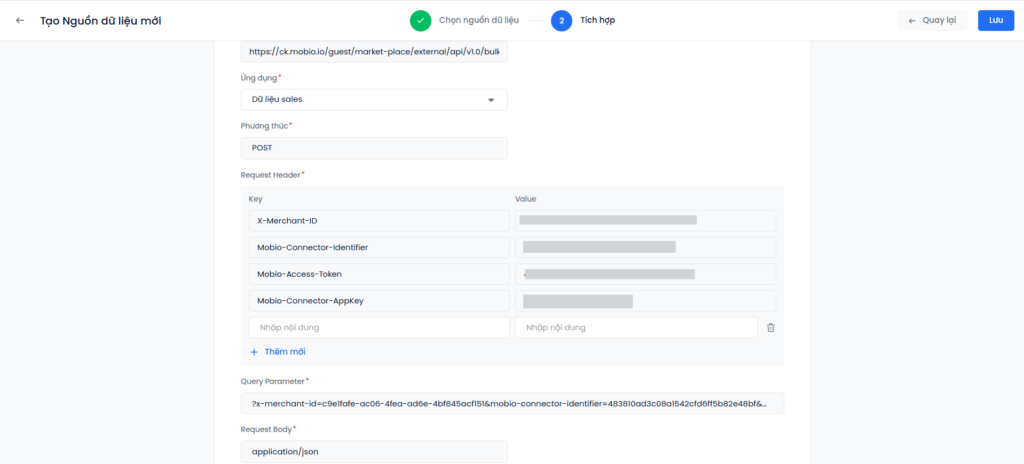The image size is (1024, 464).
Task: Click the empty key Nhập nội dung field
Action: point(378,328)
